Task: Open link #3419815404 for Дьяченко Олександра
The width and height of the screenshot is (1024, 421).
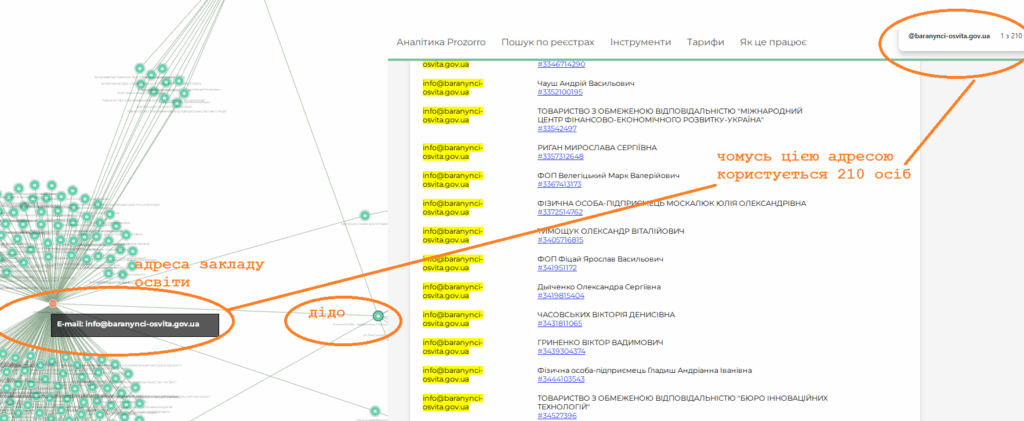Action: point(560,296)
